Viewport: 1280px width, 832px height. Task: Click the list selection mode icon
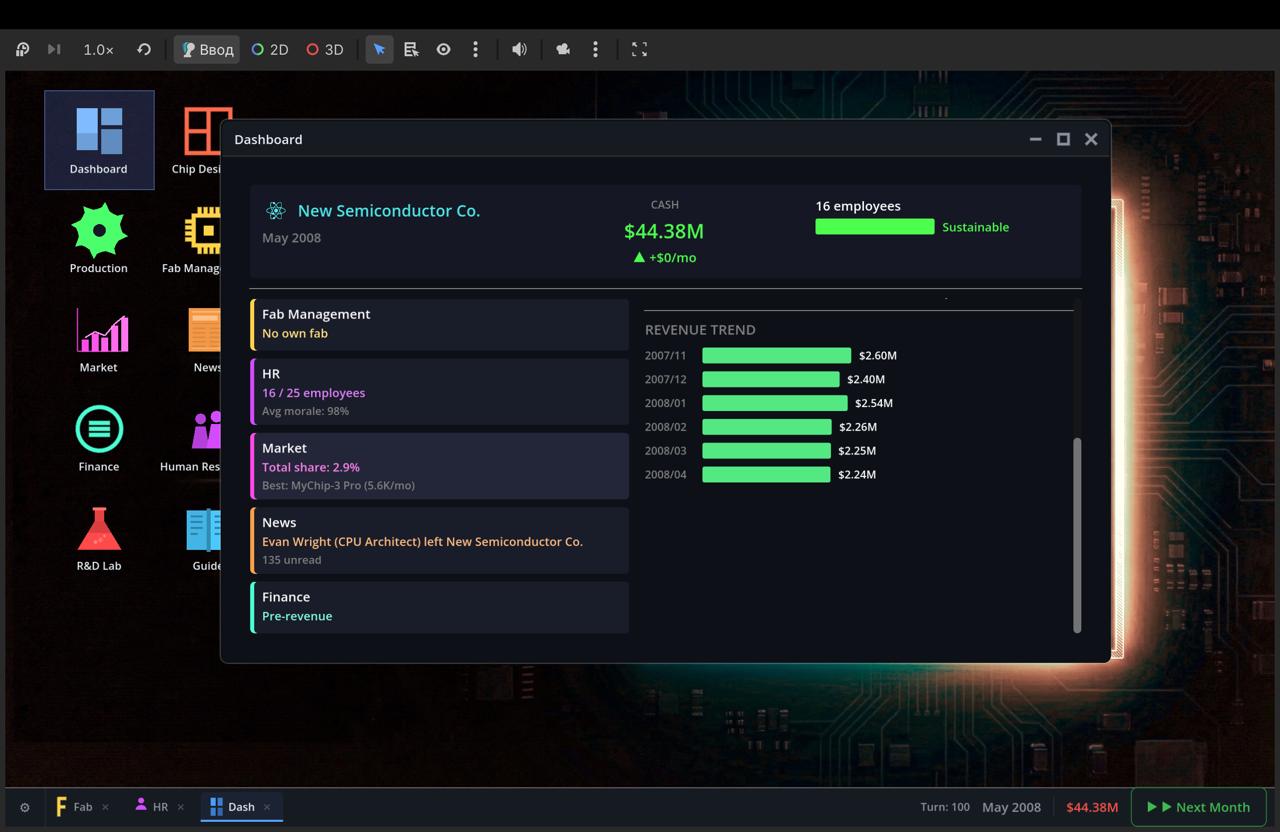click(411, 49)
